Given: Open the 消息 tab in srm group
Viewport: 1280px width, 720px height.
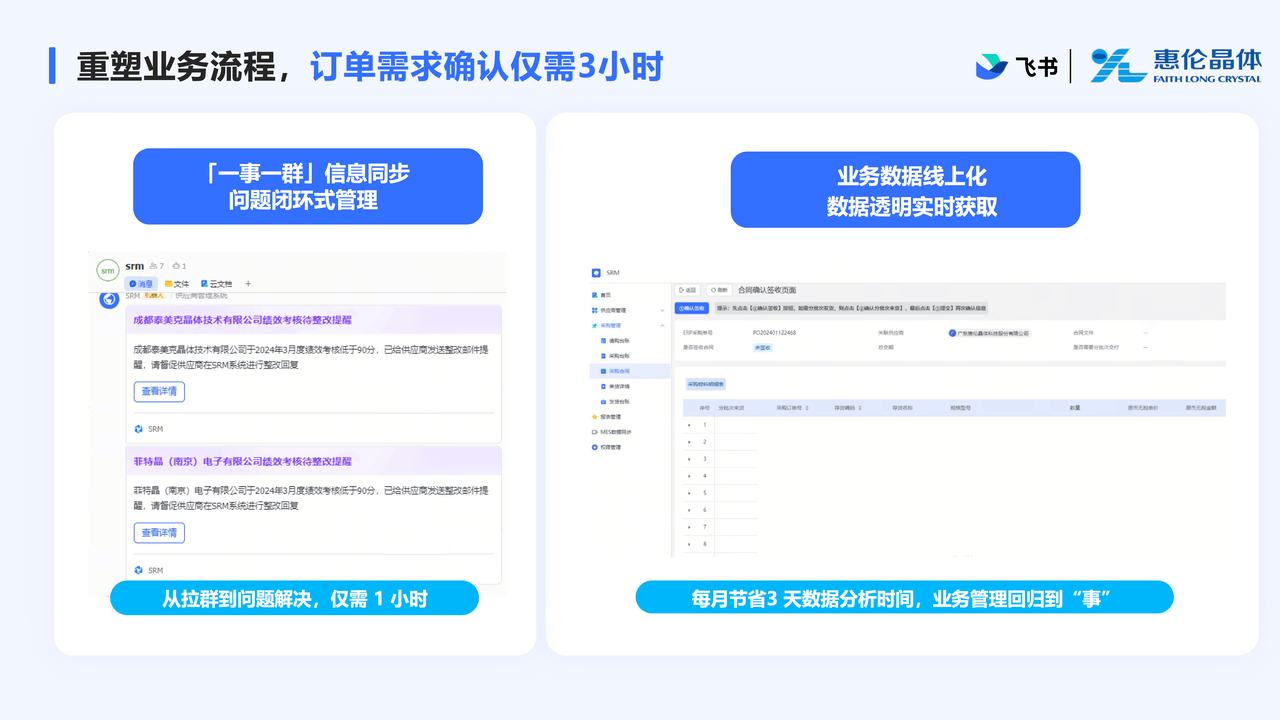Looking at the screenshot, I should 140,284.
